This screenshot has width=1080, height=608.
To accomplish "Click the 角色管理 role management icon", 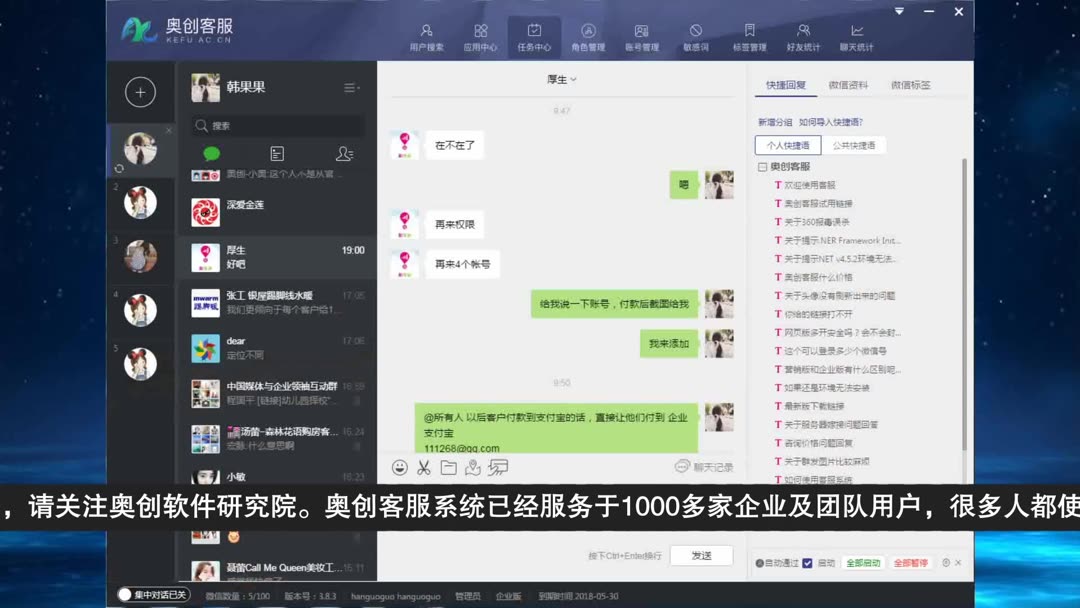I will click(x=587, y=33).
